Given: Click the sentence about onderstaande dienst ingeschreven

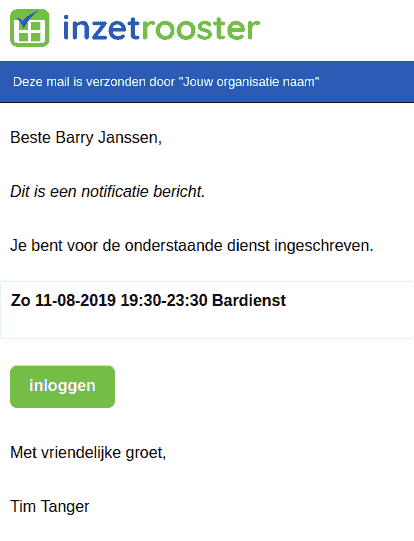Looking at the screenshot, I should [x=192, y=246].
